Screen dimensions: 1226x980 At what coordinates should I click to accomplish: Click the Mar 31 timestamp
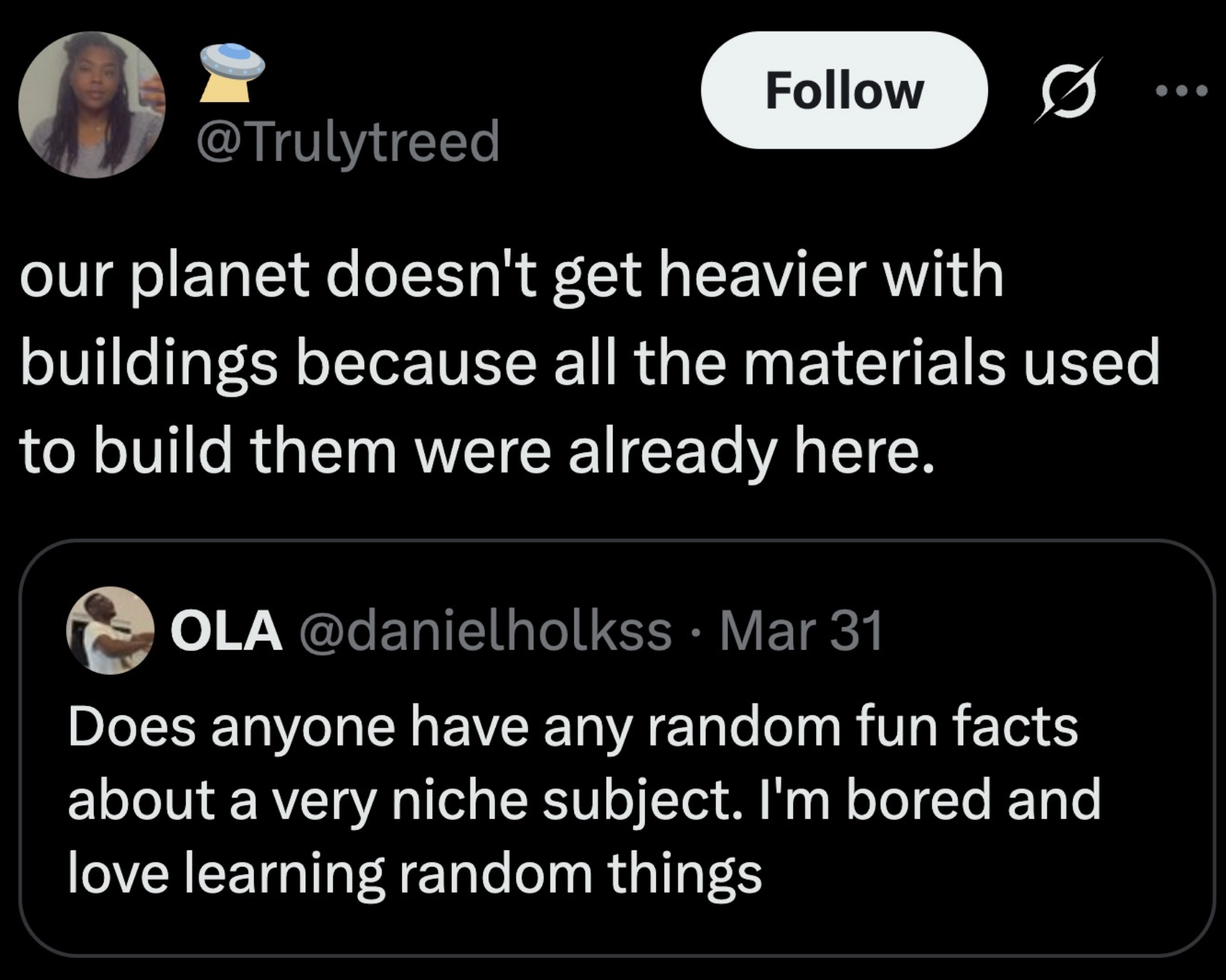tap(801, 630)
